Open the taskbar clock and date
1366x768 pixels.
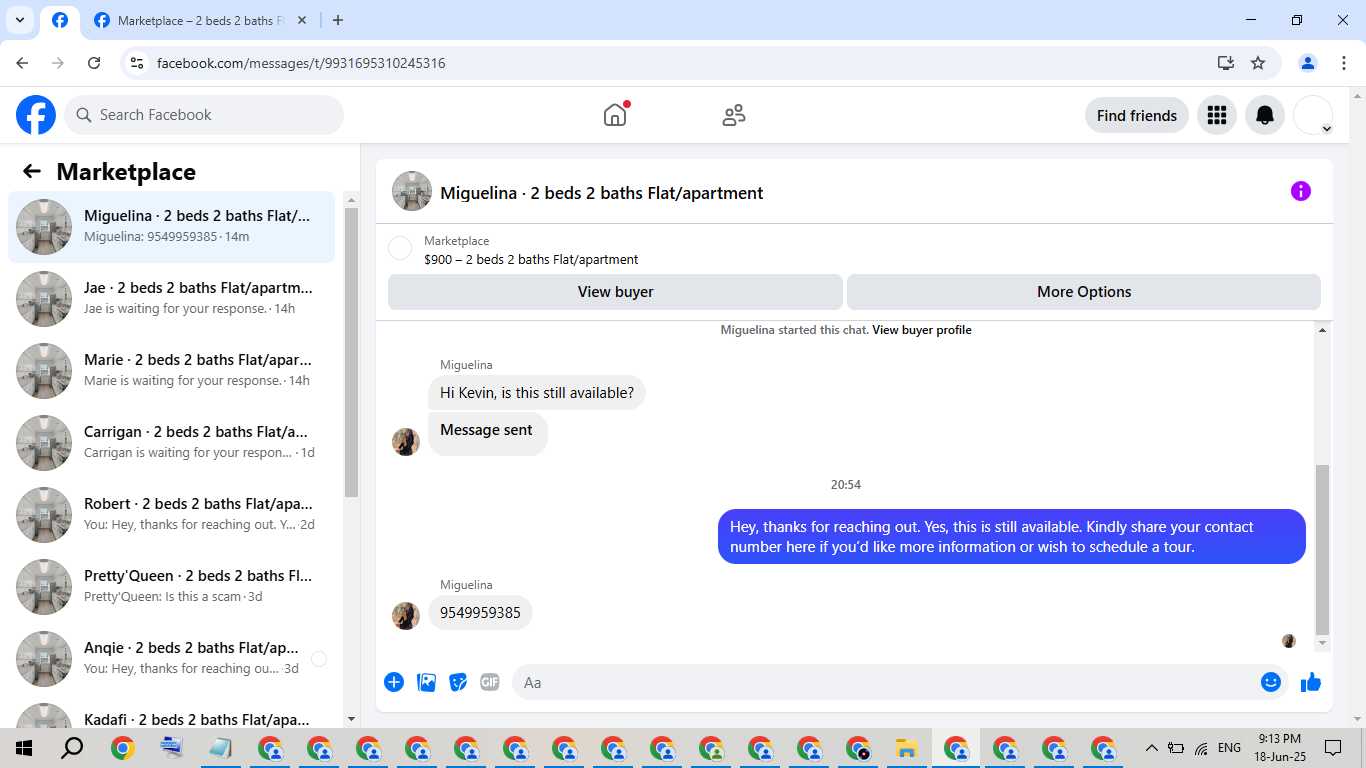[x=1279, y=747]
